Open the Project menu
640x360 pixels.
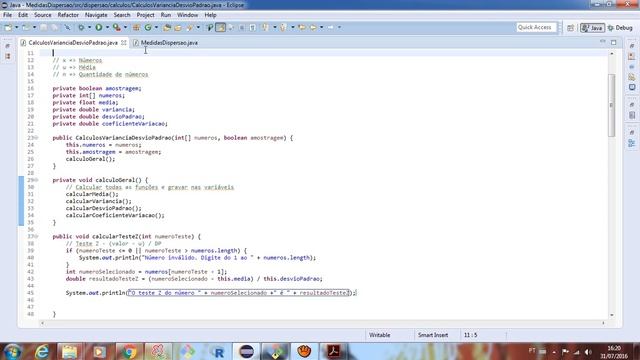point(145,15)
